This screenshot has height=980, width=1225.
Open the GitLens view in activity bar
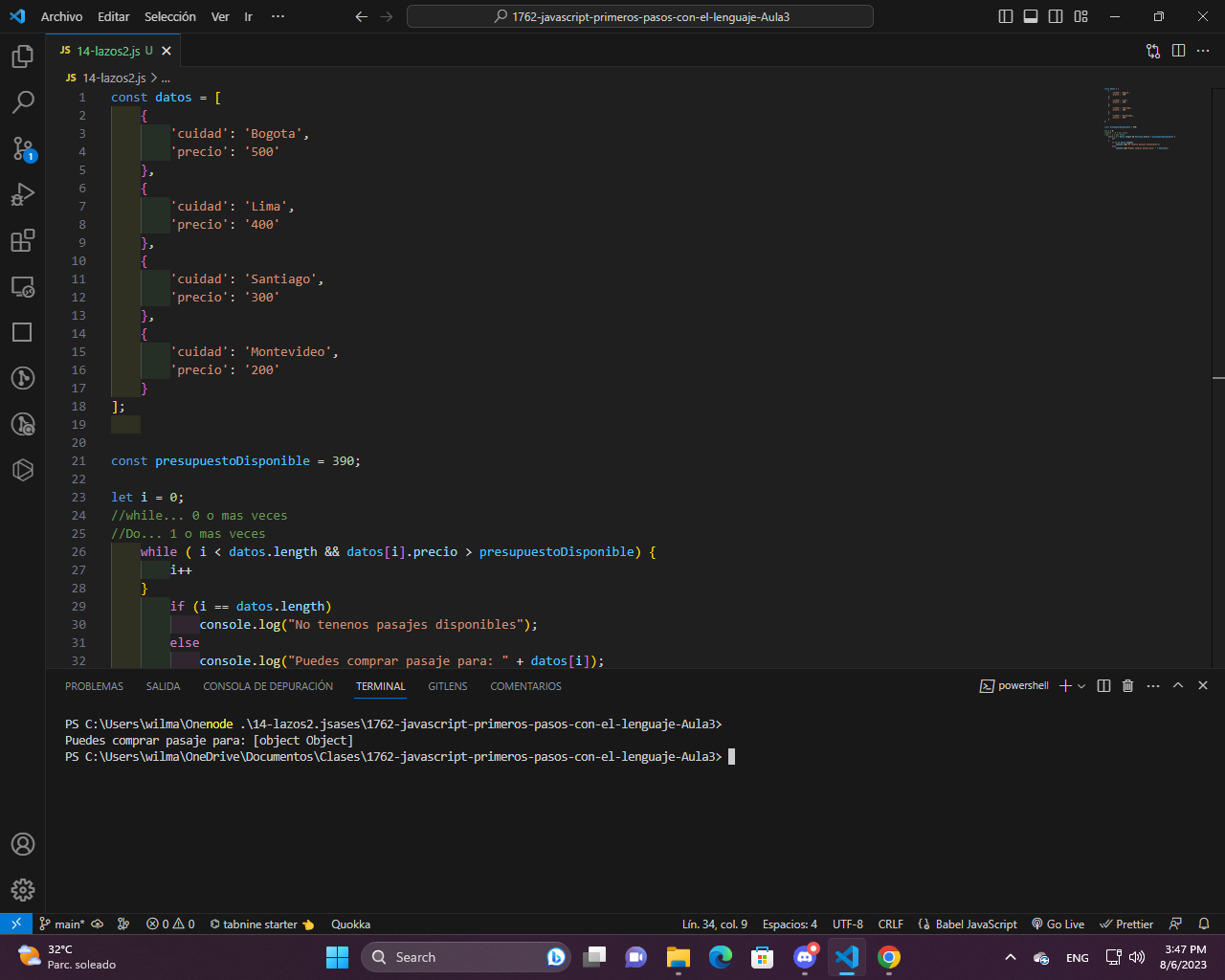click(x=23, y=378)
